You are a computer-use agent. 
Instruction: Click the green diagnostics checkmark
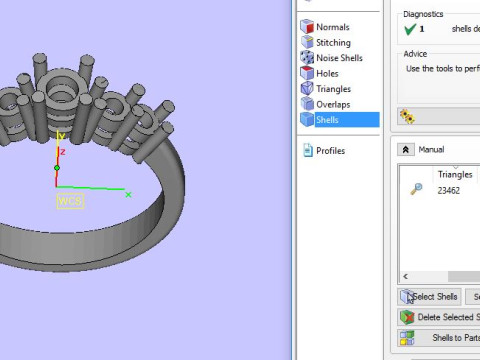point(410,29)
